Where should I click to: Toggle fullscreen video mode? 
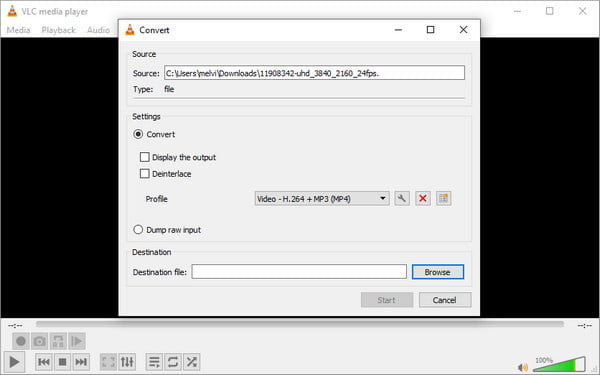[x=108, y=362]
